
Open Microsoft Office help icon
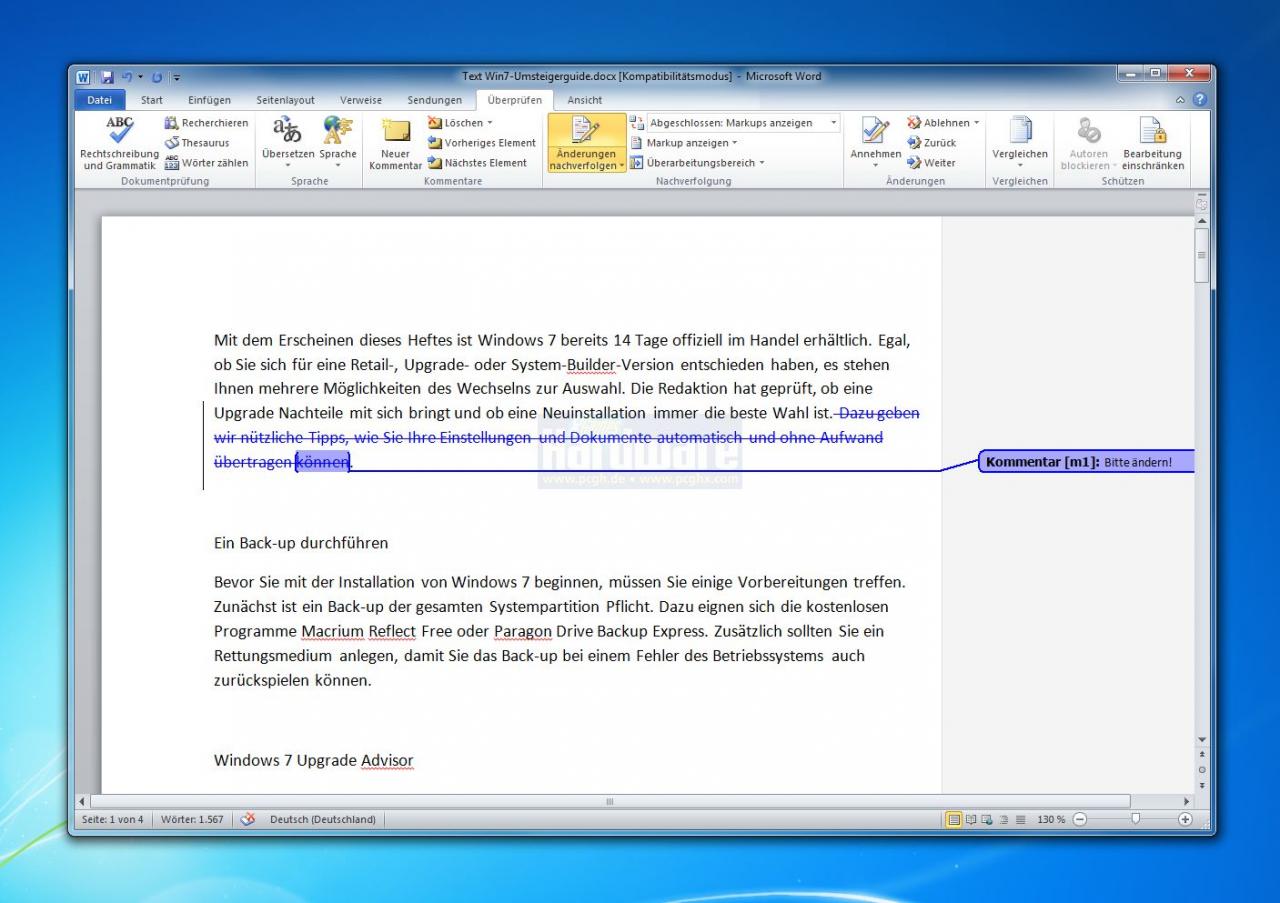tap(1200, 100)
